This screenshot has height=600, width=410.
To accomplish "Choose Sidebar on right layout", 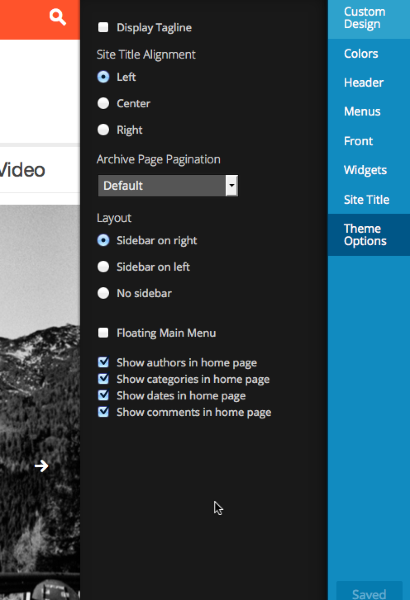I will click(x=103, y=240).
